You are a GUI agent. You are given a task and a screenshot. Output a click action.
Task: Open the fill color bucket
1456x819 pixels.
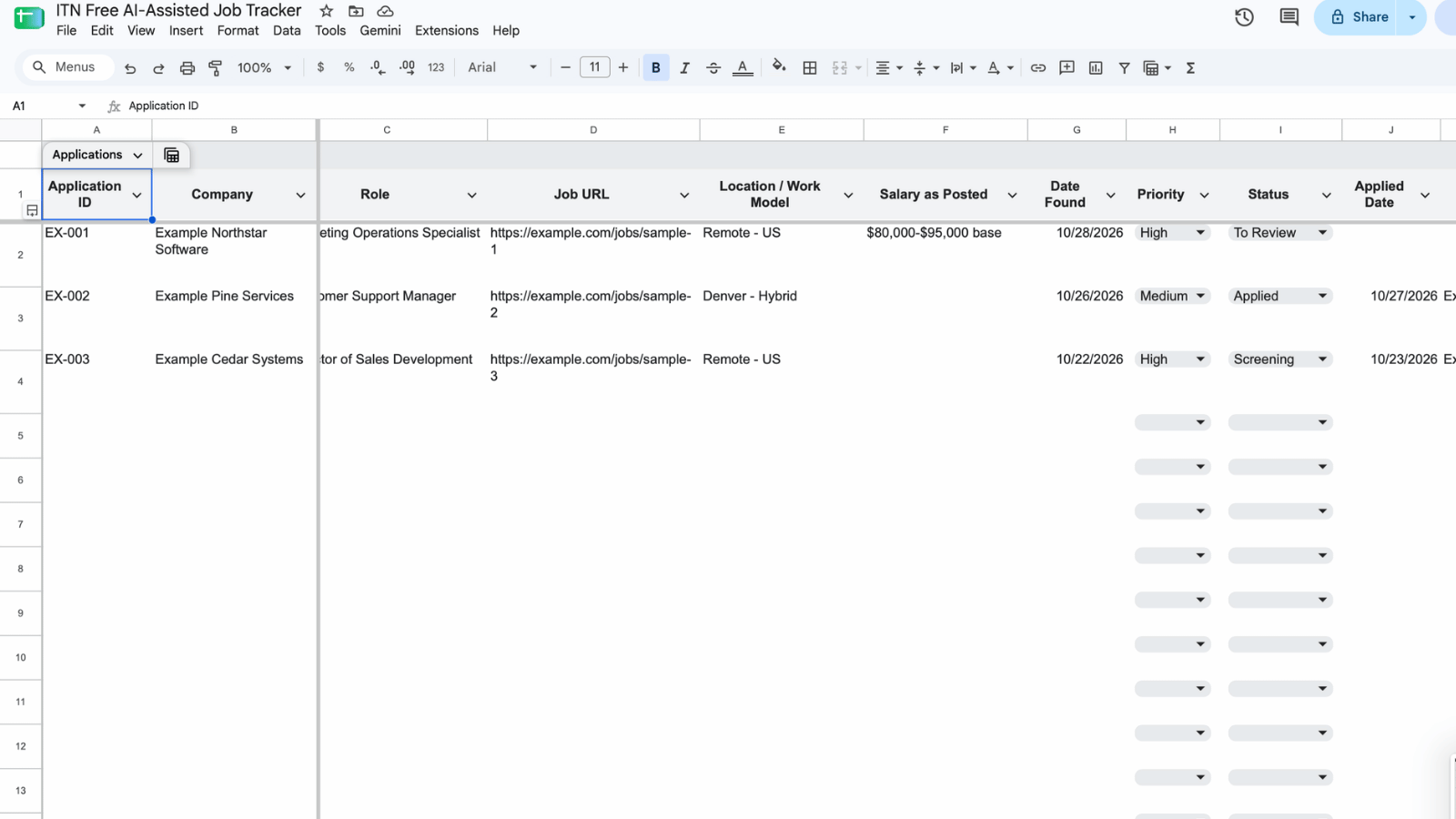click(779, 66)
